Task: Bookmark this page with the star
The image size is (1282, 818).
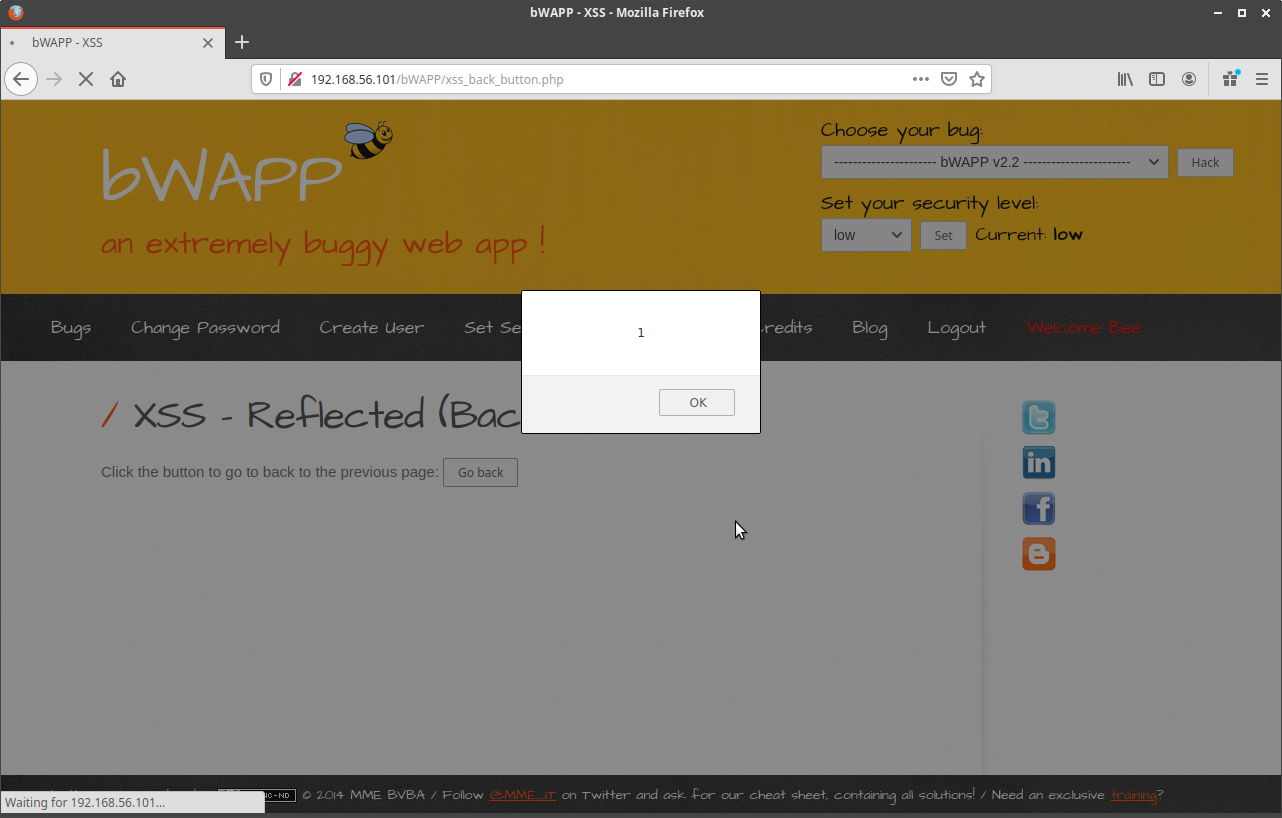Action: pyautogui.click(x=977, y=79)
